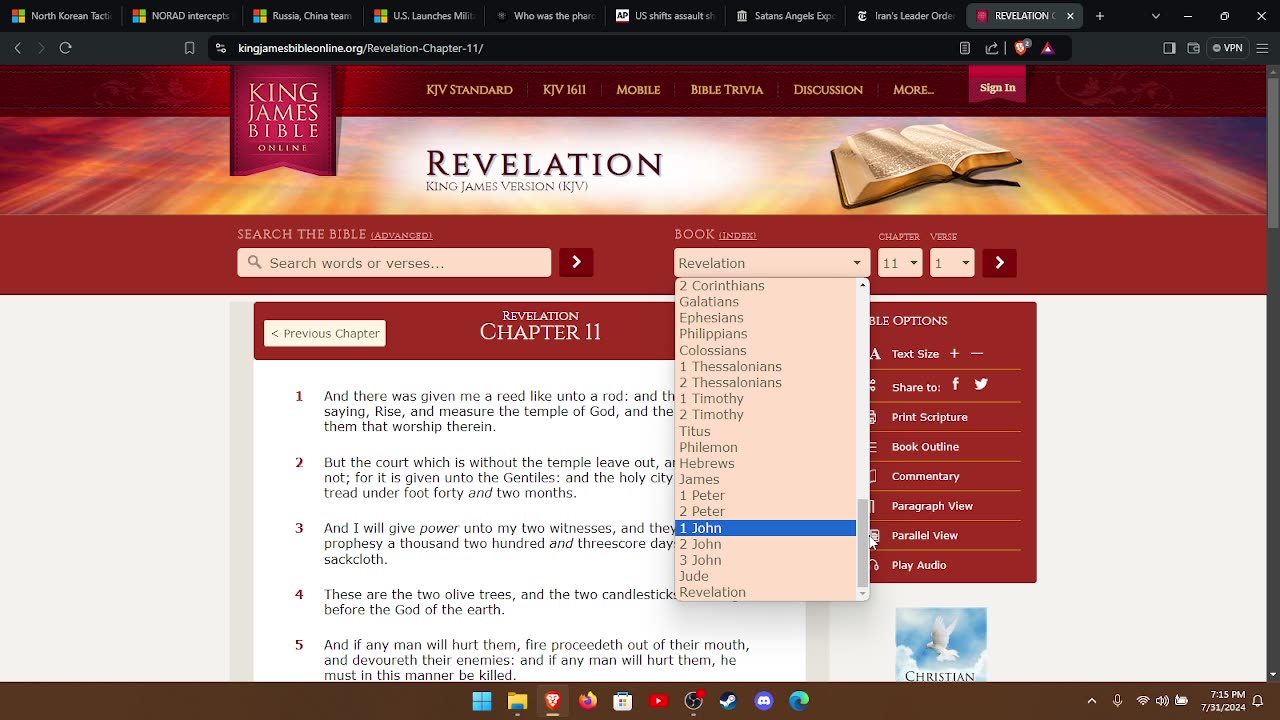1280x720 pixels.
Task: Click the VPN button
Action: point(1227,48)
